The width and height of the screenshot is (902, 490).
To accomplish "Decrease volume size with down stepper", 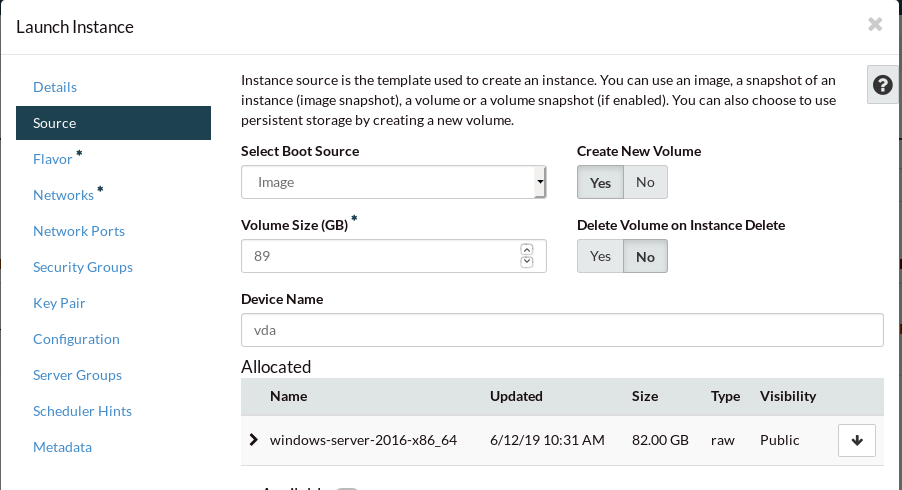I will coord(527,262).
